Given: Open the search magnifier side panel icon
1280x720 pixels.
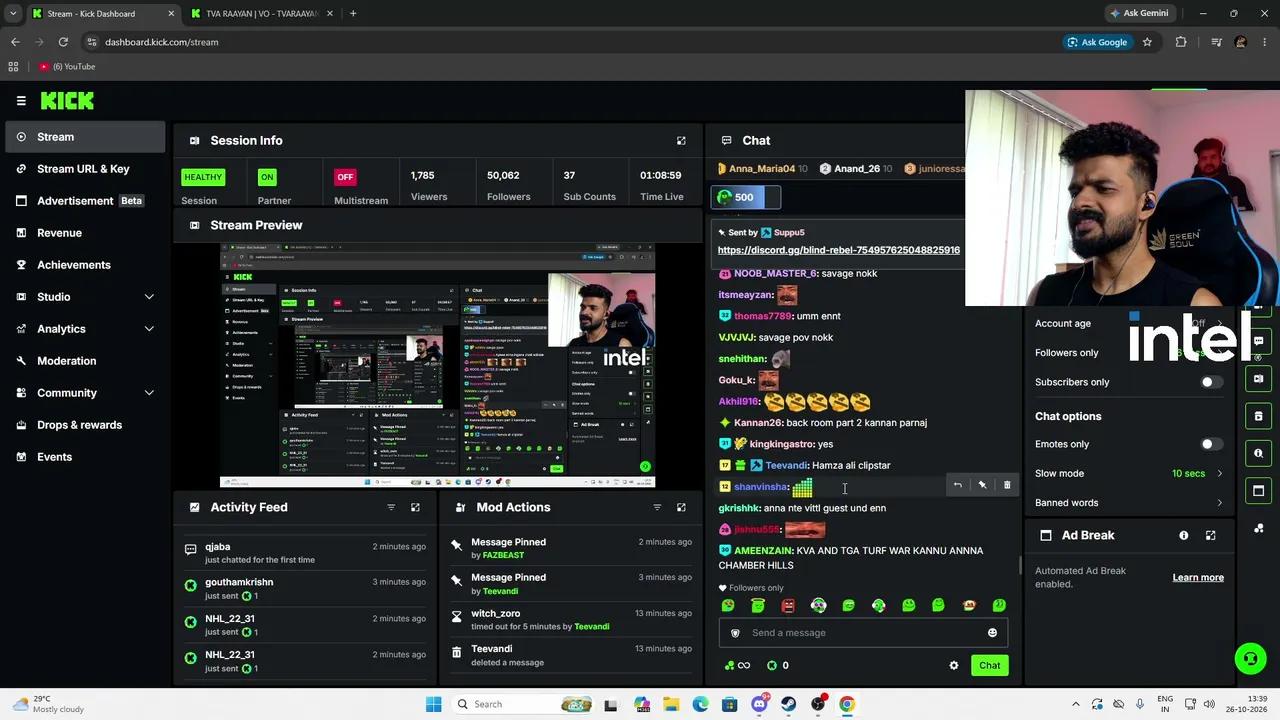Looking at the screenshot, I should pyautogui.click(x=1258, y=453).
